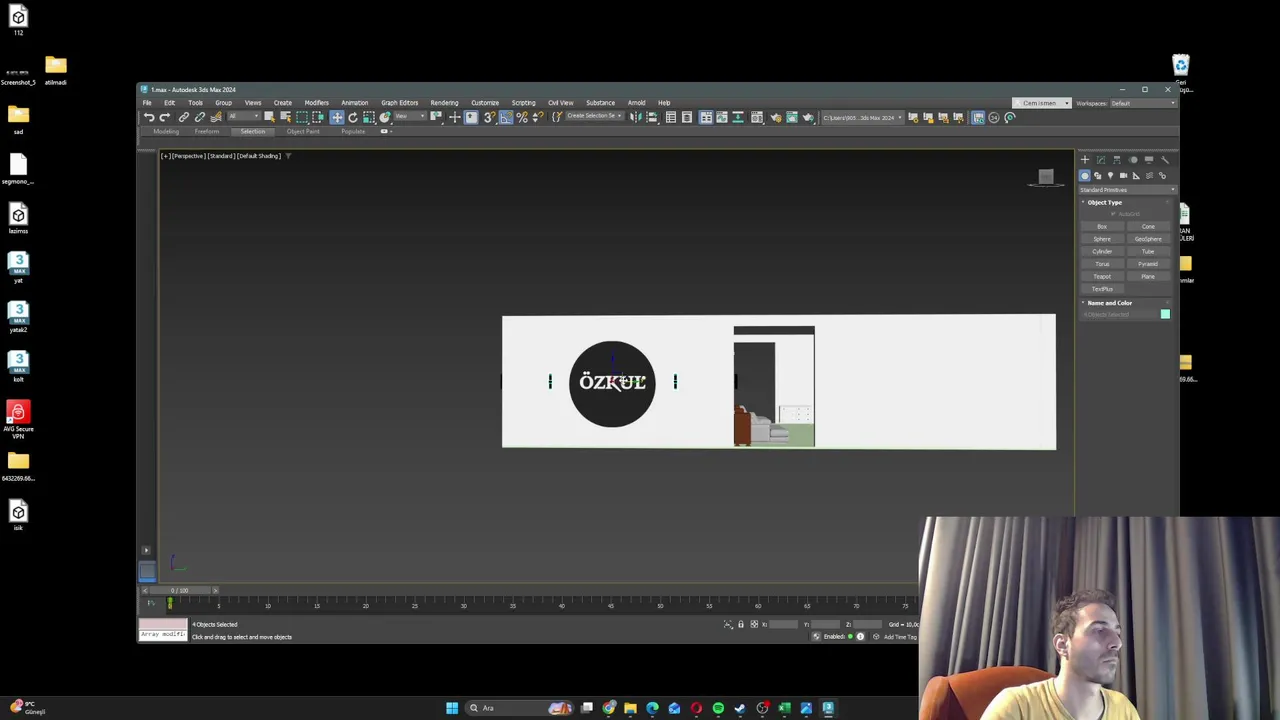Activate the Select and Scale tool
This screenshot has height=720, width=1280.
369,117
